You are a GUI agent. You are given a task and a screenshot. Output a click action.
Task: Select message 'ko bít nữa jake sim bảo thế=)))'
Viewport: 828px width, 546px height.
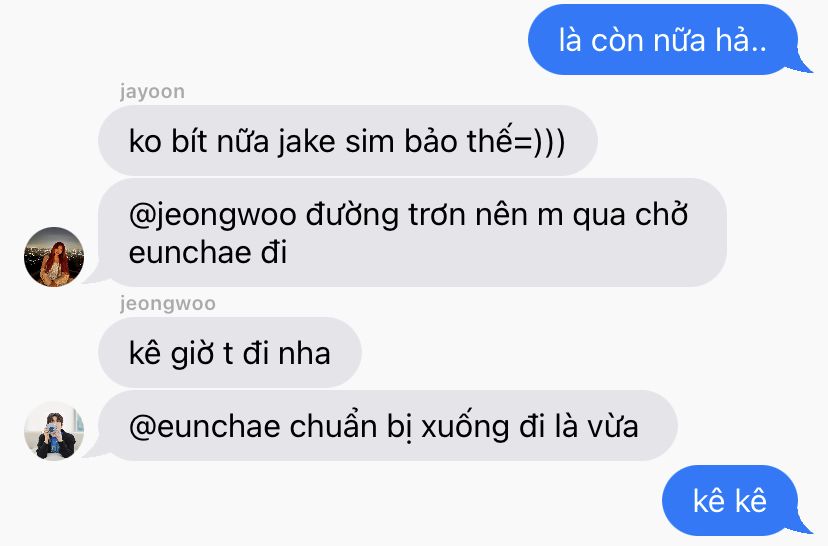(347, 140)
